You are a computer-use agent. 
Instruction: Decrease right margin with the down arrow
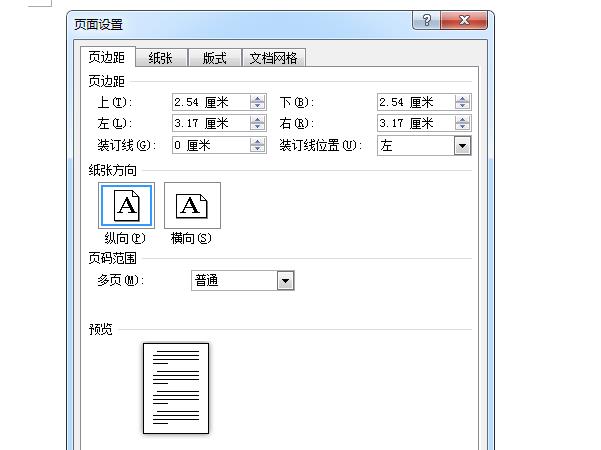[x=463, y=128]
